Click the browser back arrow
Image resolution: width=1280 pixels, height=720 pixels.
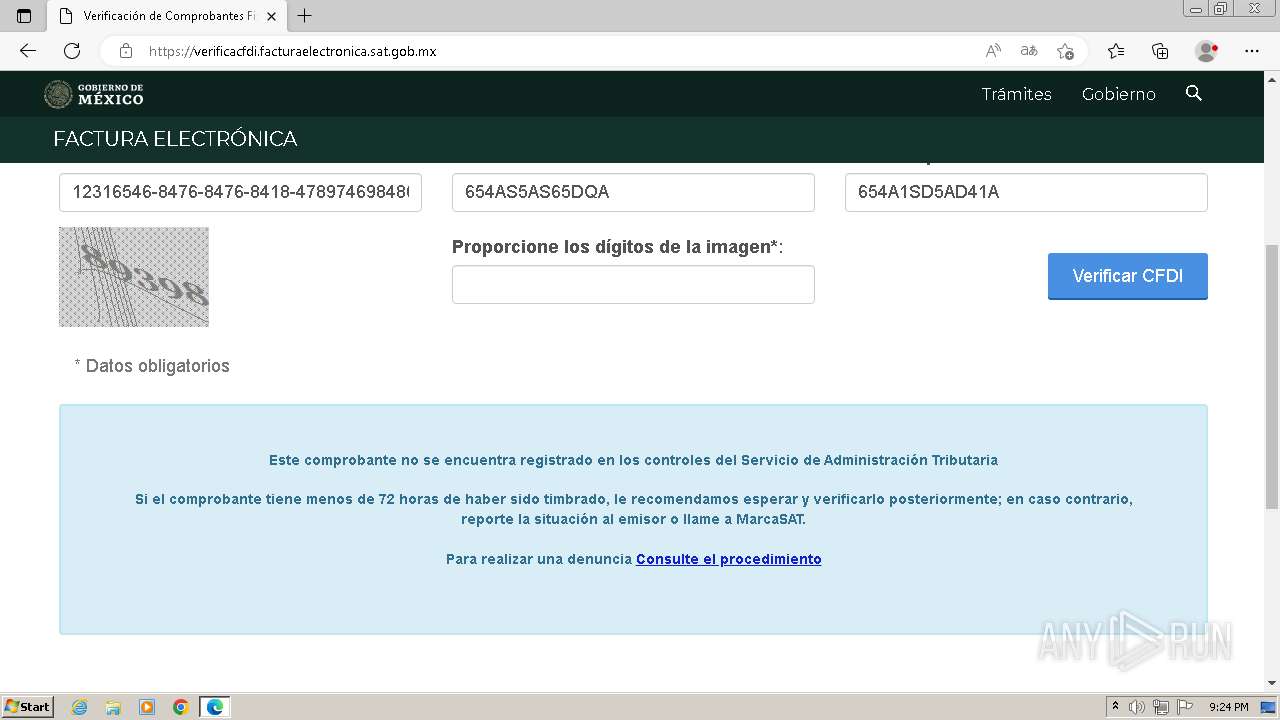pyautogui.click(x=28, y=51)
